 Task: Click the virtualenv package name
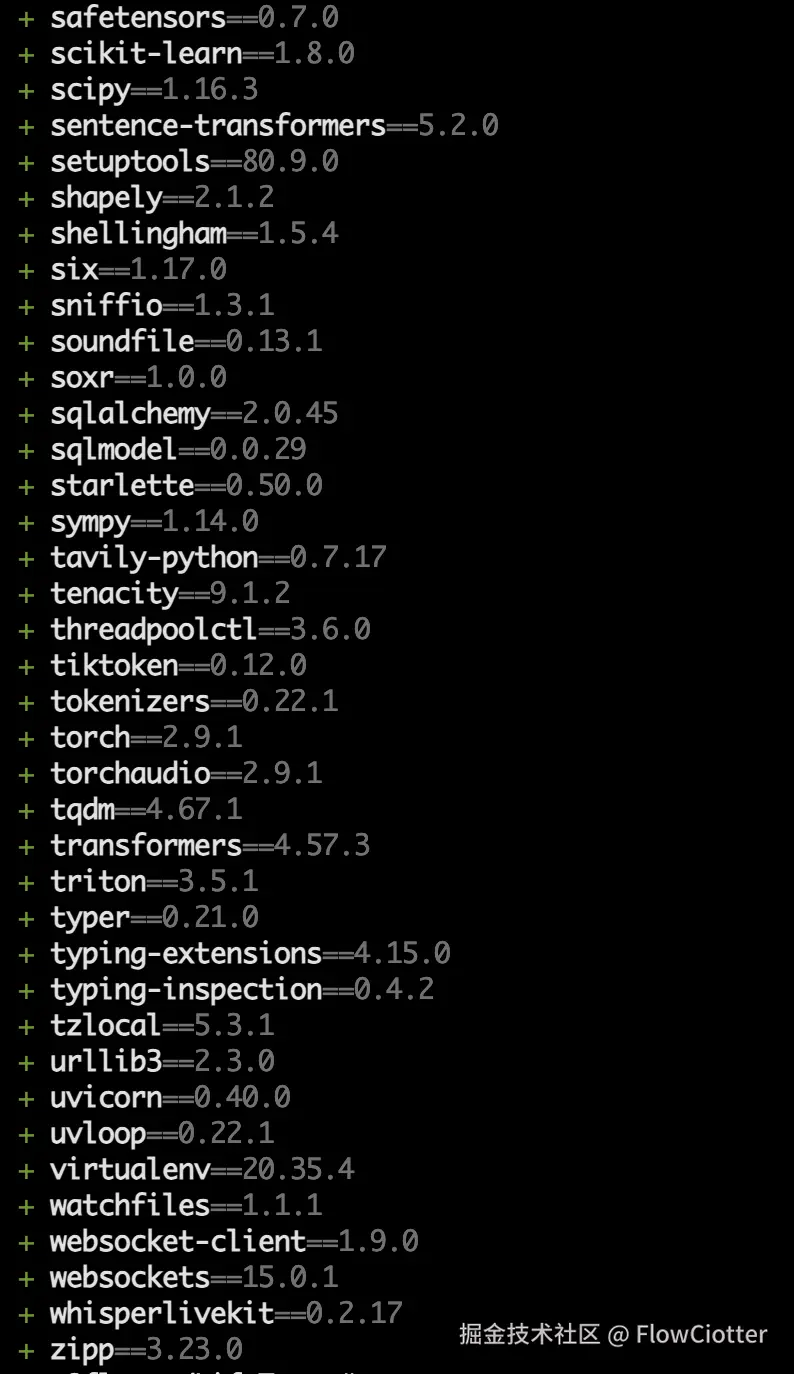[130, 1169]
